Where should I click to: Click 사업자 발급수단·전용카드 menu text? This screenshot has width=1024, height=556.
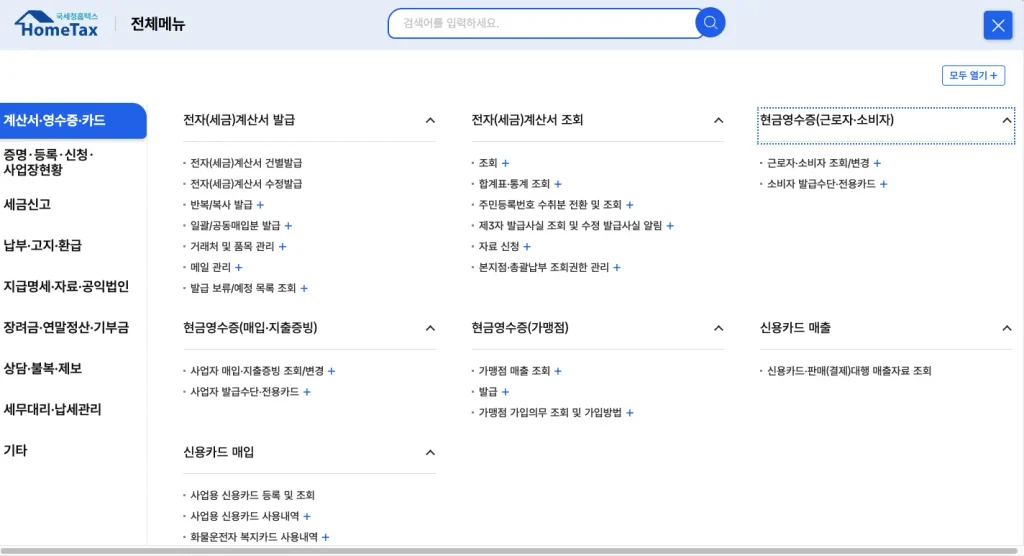(244, 391)
